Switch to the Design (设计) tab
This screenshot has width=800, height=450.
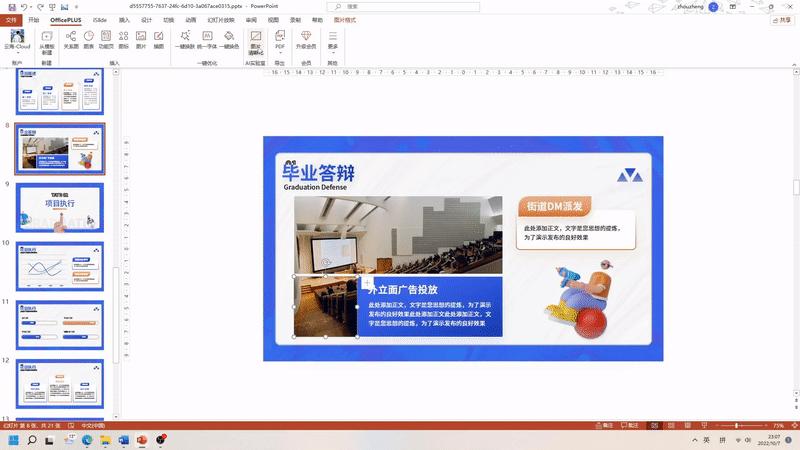click(x=146, y=20)
